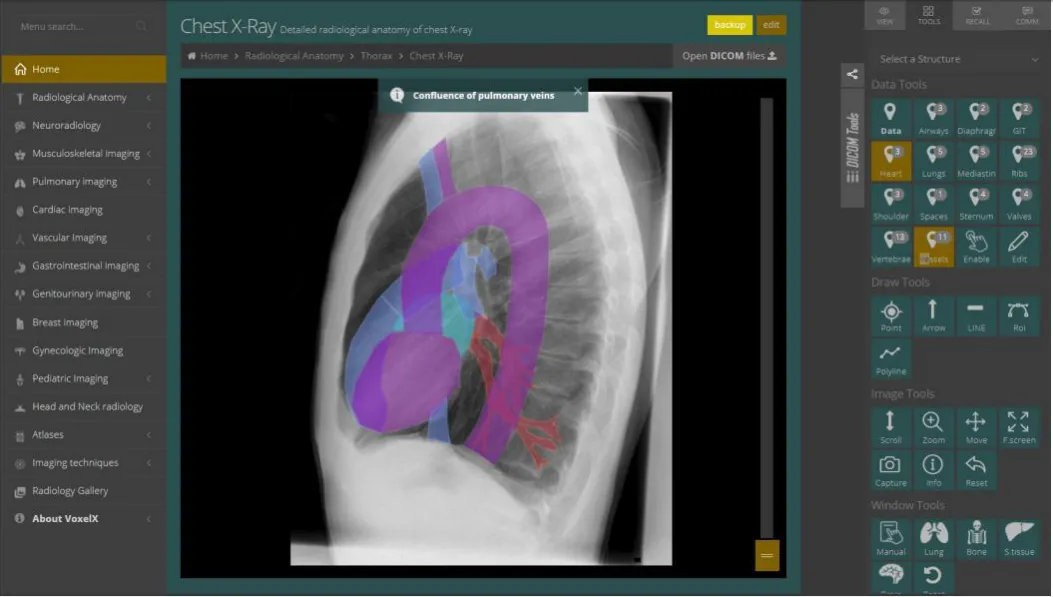Toggle the Spaces structure group
This screenshot has height=597, width=1053.
click(933, 204)
